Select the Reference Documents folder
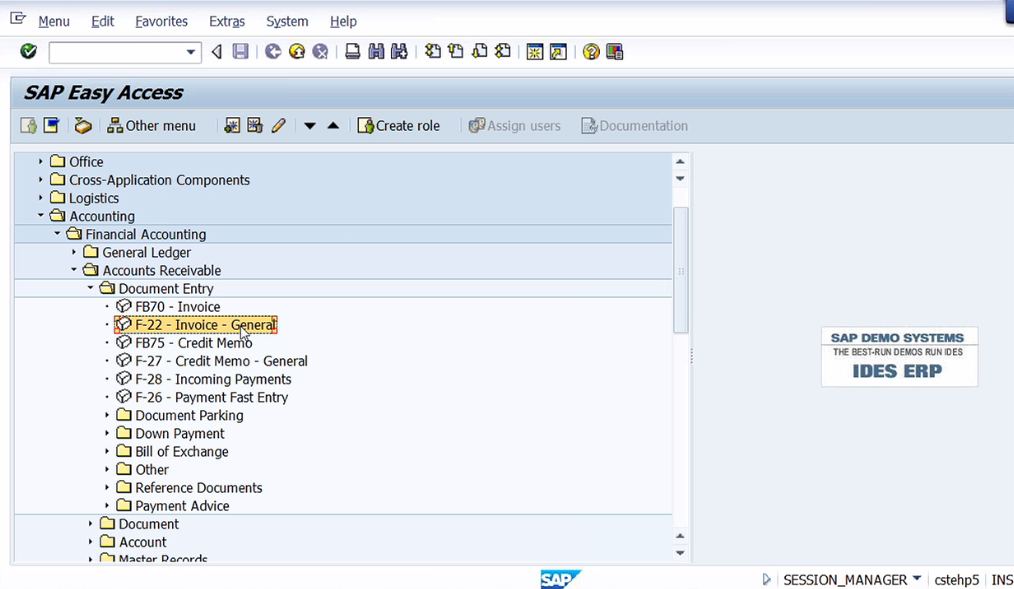Screen dimensions: 1014x589 [198, 487]
